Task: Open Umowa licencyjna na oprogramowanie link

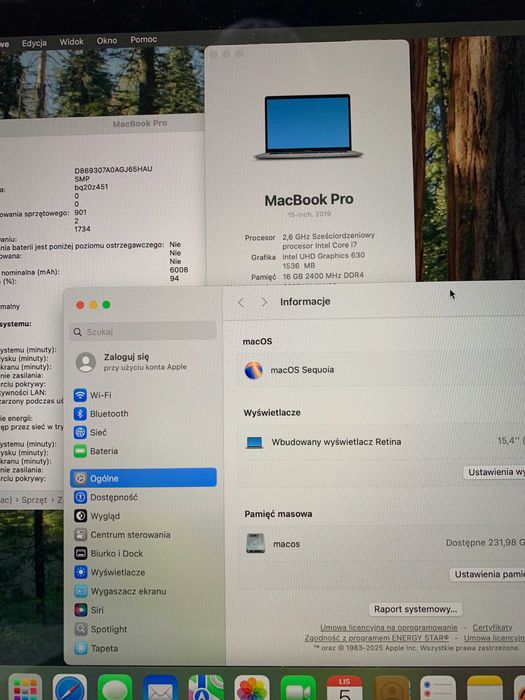Action: tap(388, 627)
